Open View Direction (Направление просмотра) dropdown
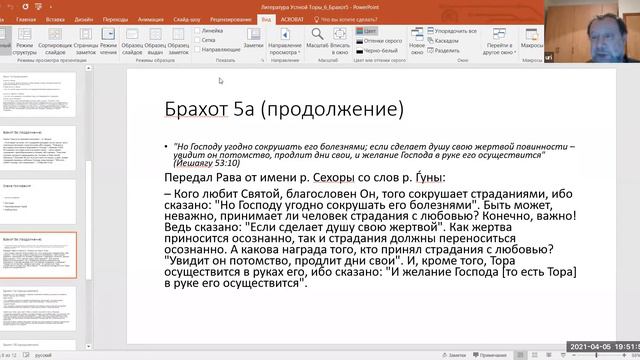Image resolution: width=640 pixels, height=360 pixels. (x=285, y=42)
